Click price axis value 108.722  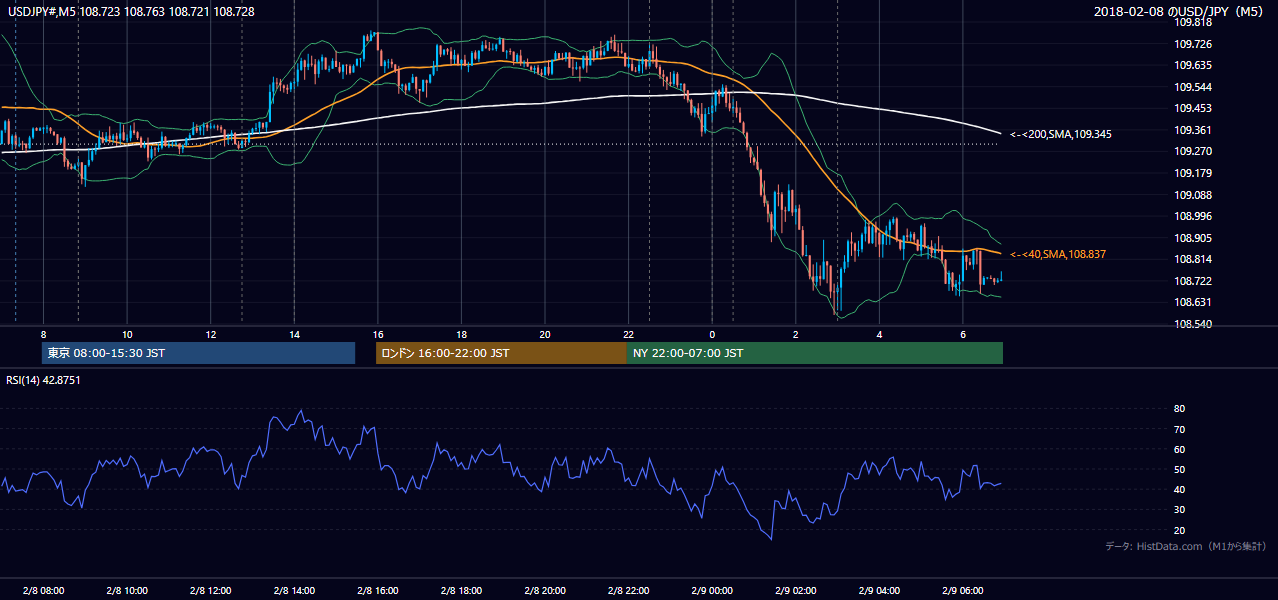click(x=1193, y=281)
